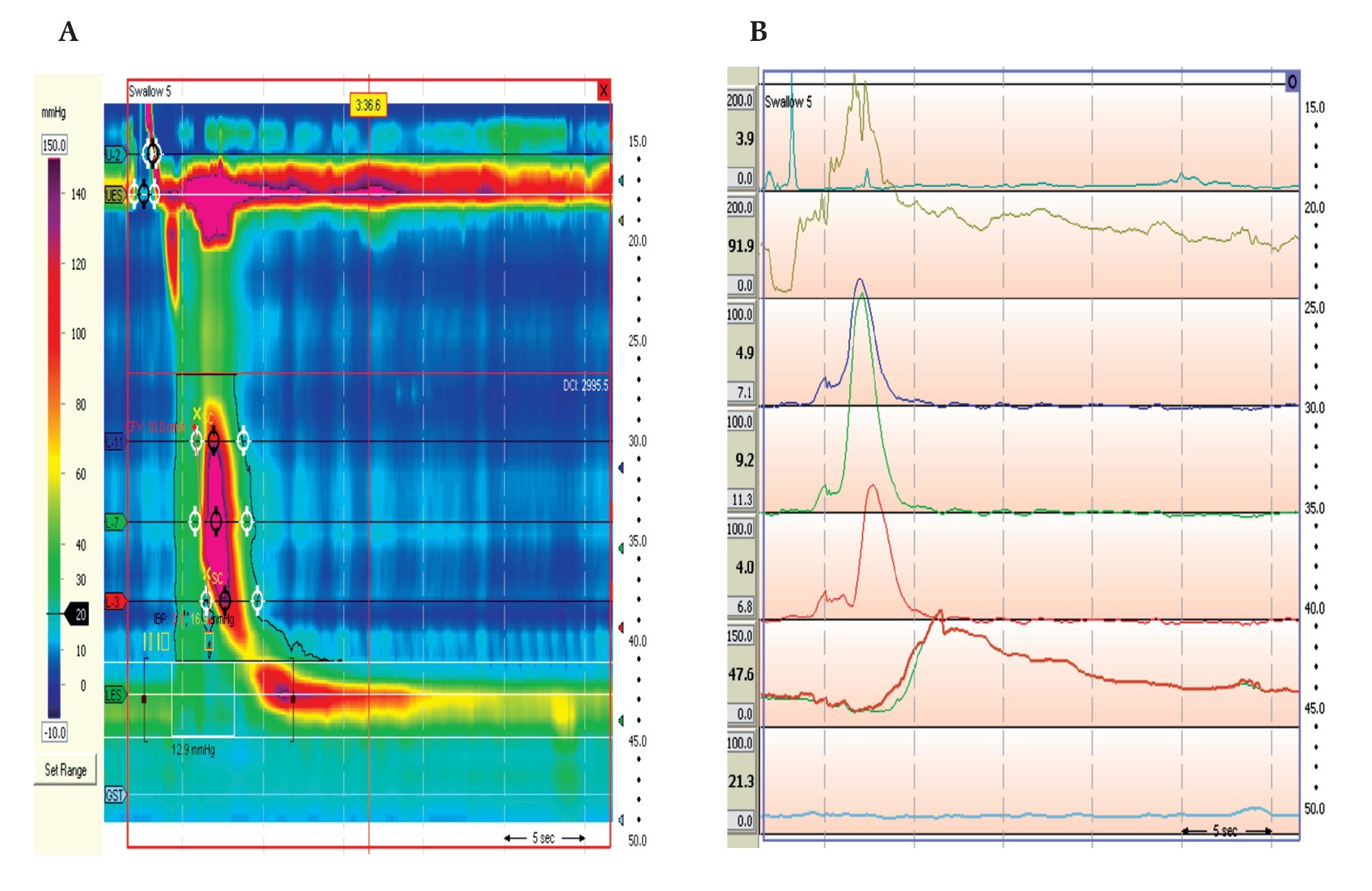Edit the 150.0 maximum pressure field

point(54,145)
